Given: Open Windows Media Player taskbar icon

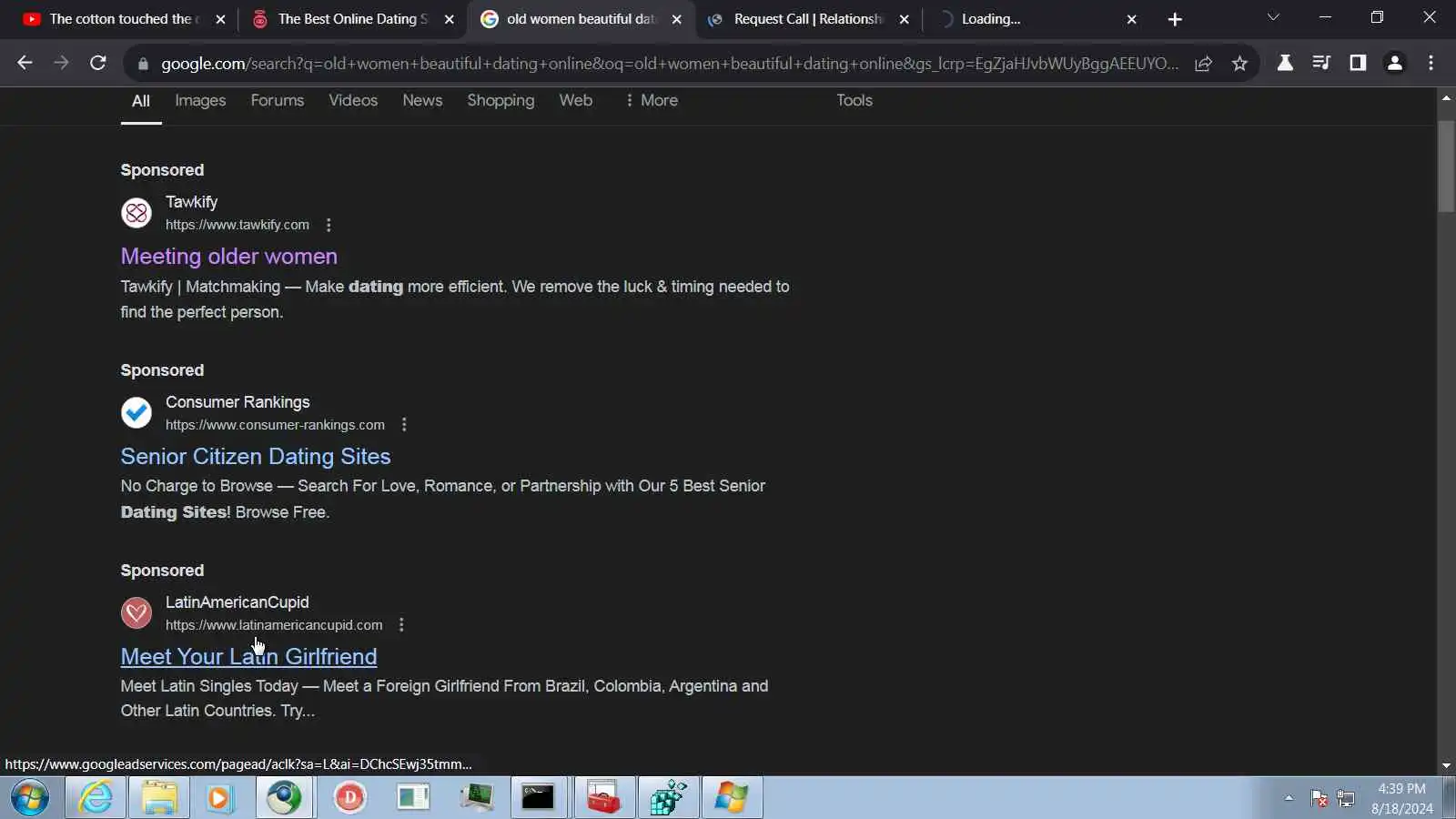Looking at the screenshot, I should (219, 798).
